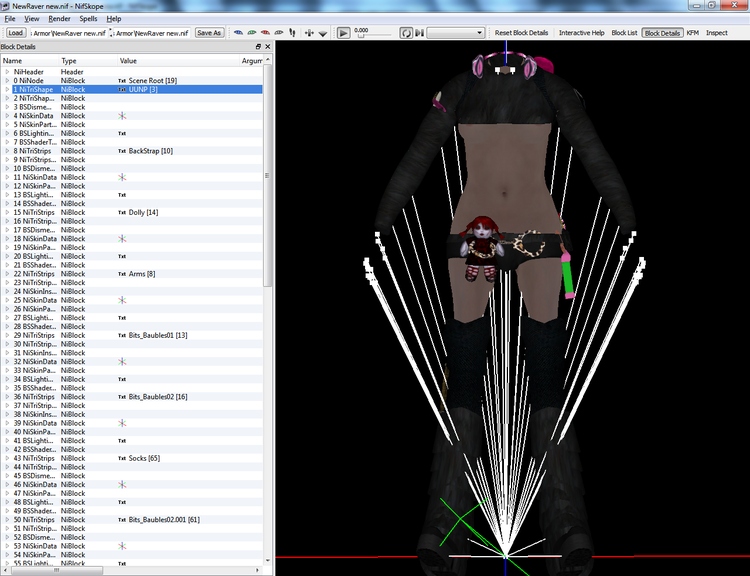Screen dimensions: 750x576
Task: Expand the 43 NiTriStrips Socks row
Action: 7,458
